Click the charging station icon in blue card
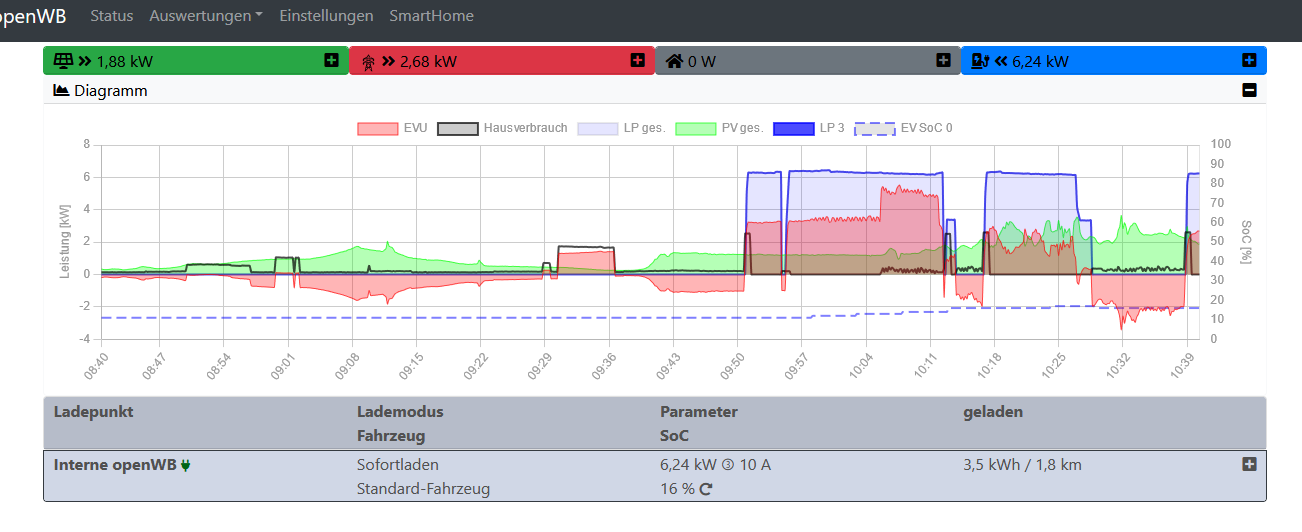Image resolution: width=1302 pixels, height=532 pixels. (981, 61)
